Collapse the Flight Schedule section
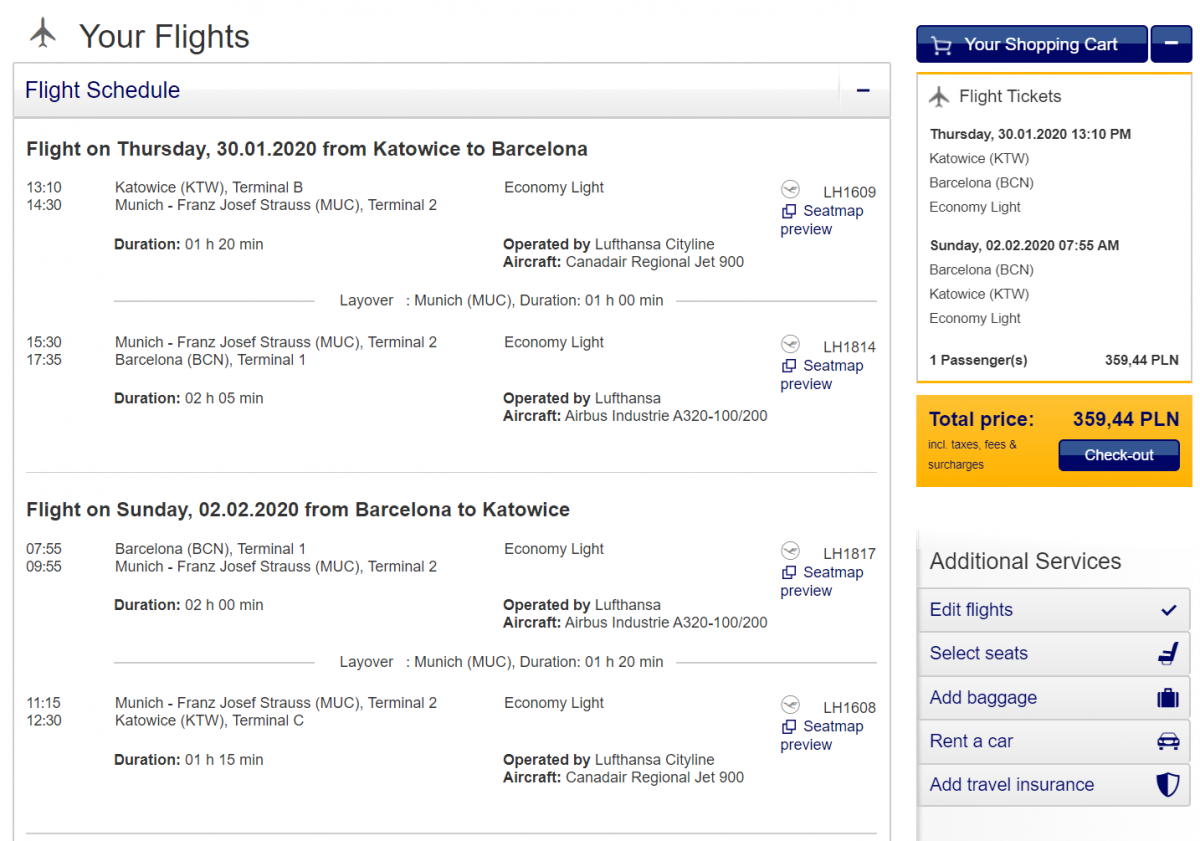The height and width of the screenshot is (841, 1200). (863, 91)
